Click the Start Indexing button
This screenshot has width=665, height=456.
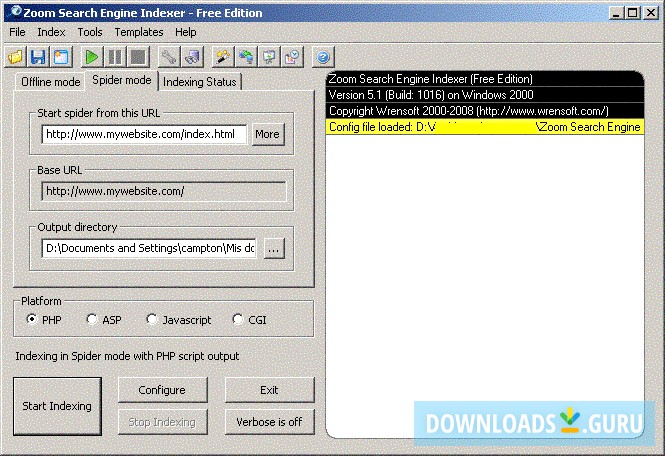pos(57,406)
